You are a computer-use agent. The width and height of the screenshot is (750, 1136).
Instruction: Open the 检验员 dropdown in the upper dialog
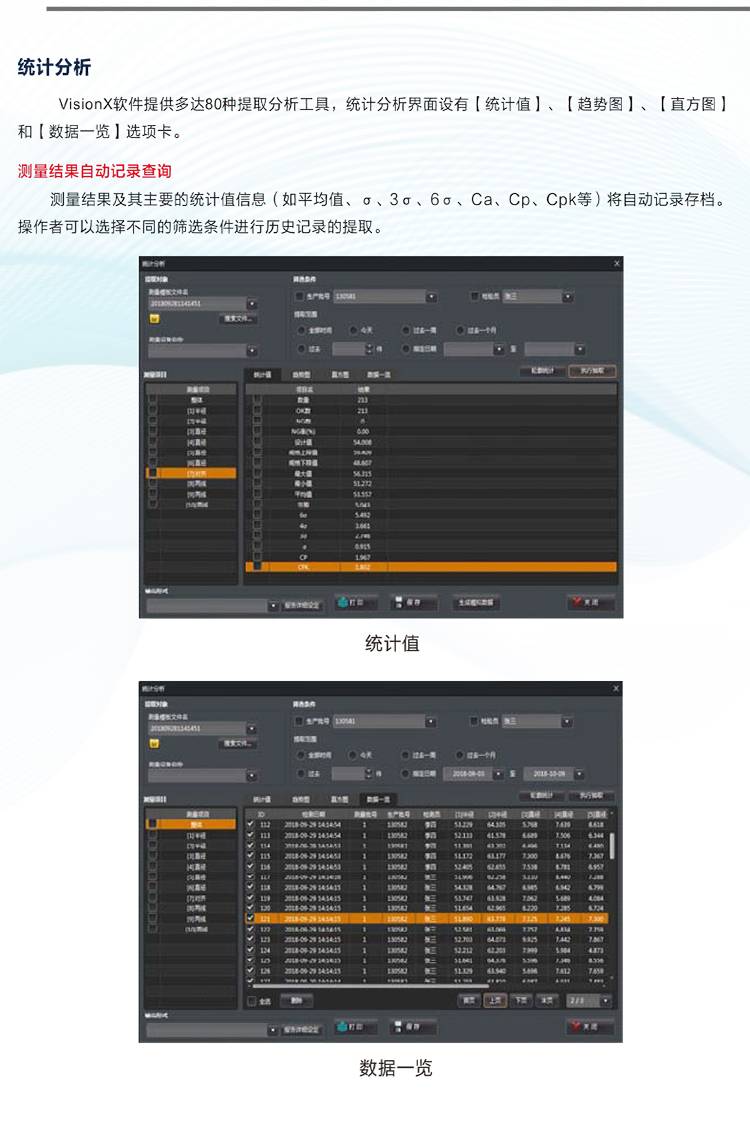pyautogui.click(x=567, y=297)
